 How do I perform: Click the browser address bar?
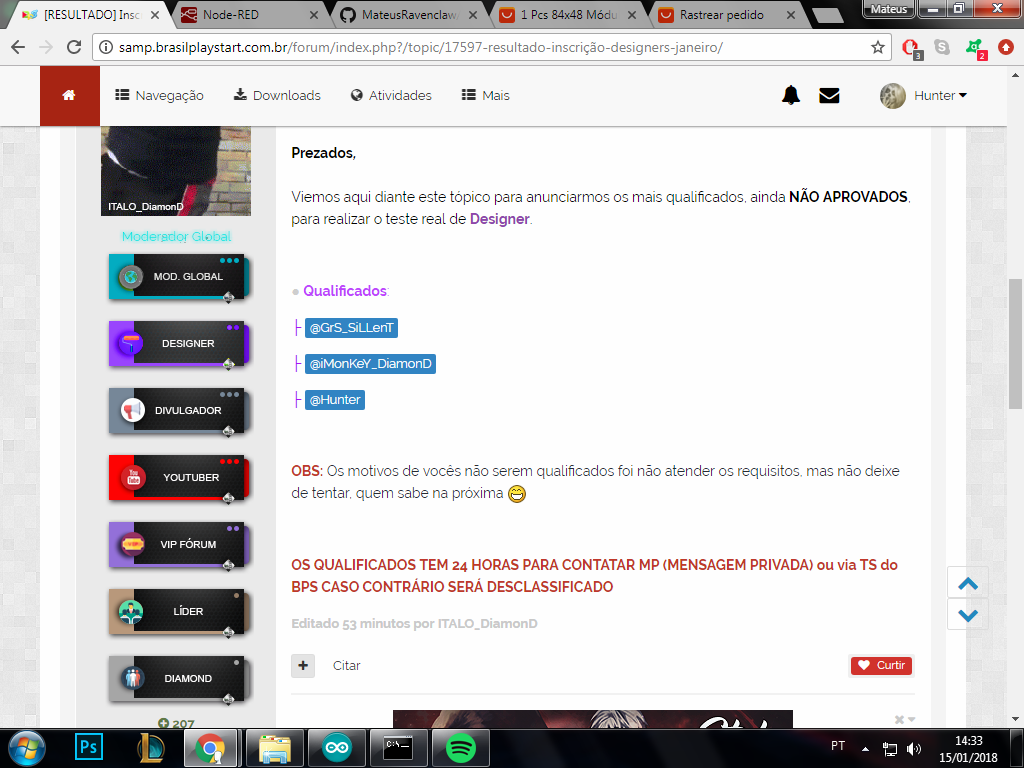tap(480, 47)
